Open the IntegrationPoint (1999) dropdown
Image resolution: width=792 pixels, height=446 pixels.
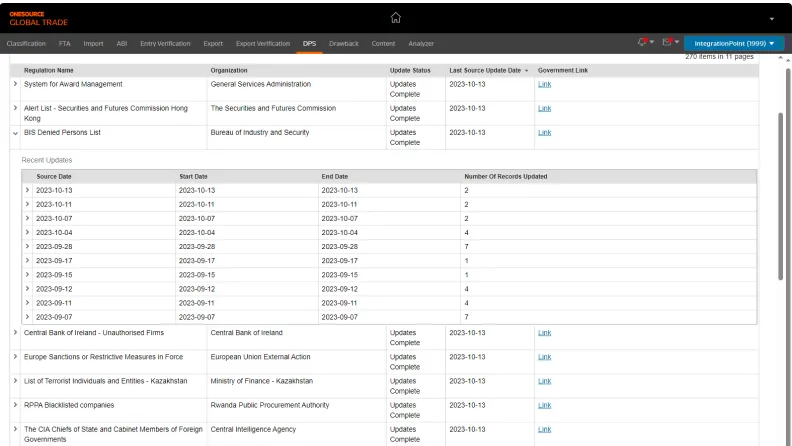[x=733, y=43]
